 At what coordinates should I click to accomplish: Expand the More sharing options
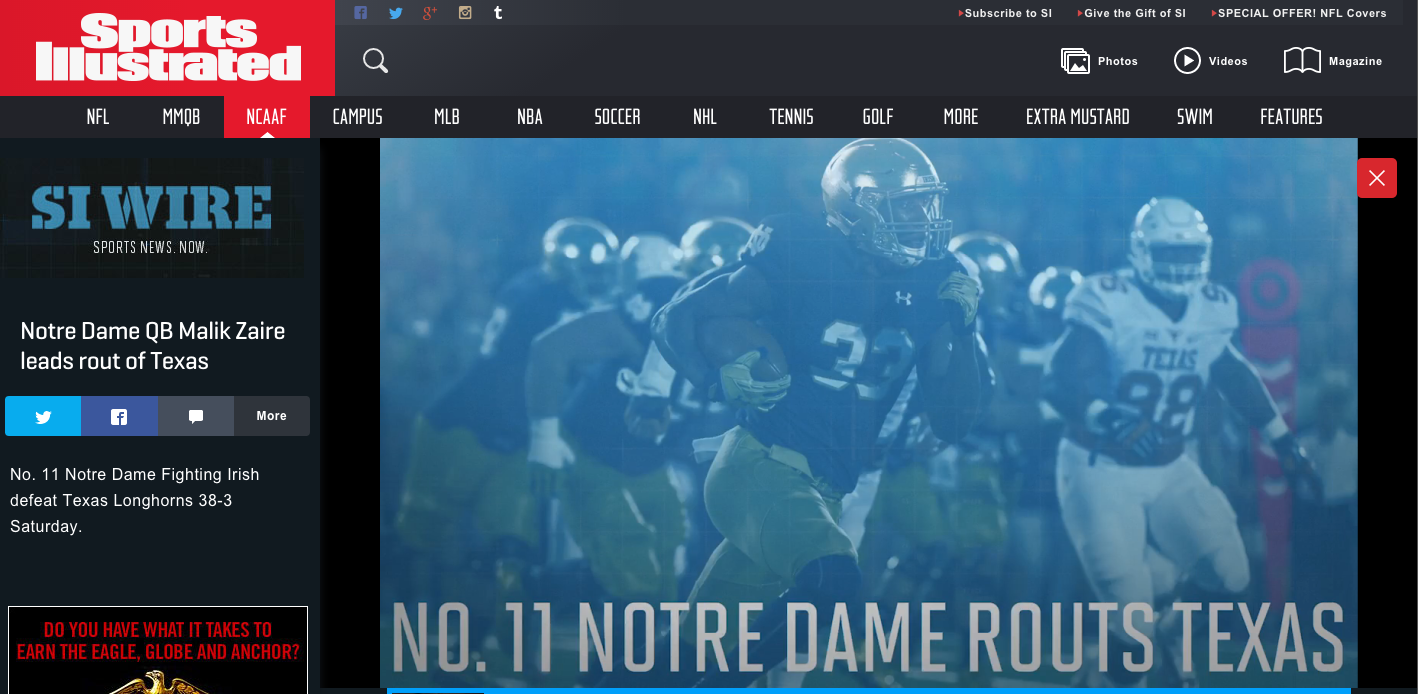point(272,416)
